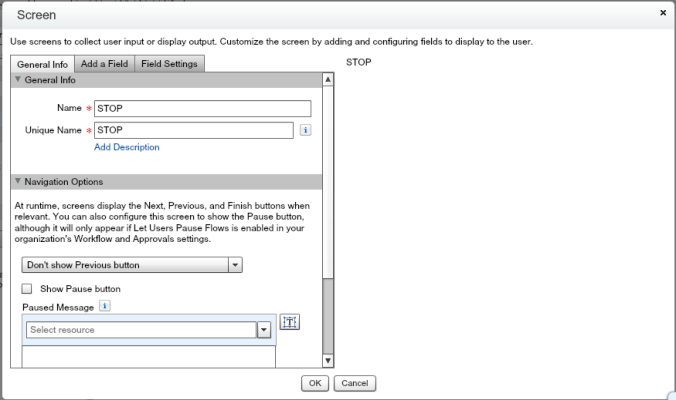676x400 pixels.
Task: Click into the Name input field
Action: tap(203, 108)
